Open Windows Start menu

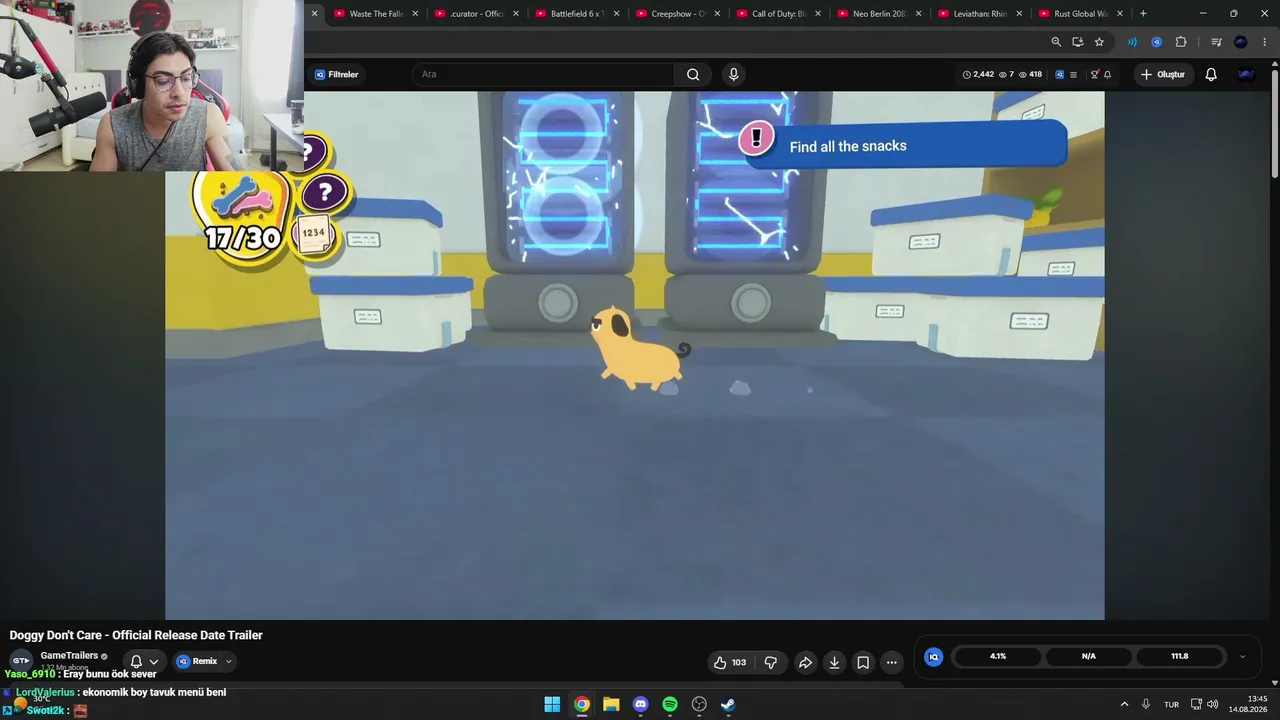pos(552,704)
